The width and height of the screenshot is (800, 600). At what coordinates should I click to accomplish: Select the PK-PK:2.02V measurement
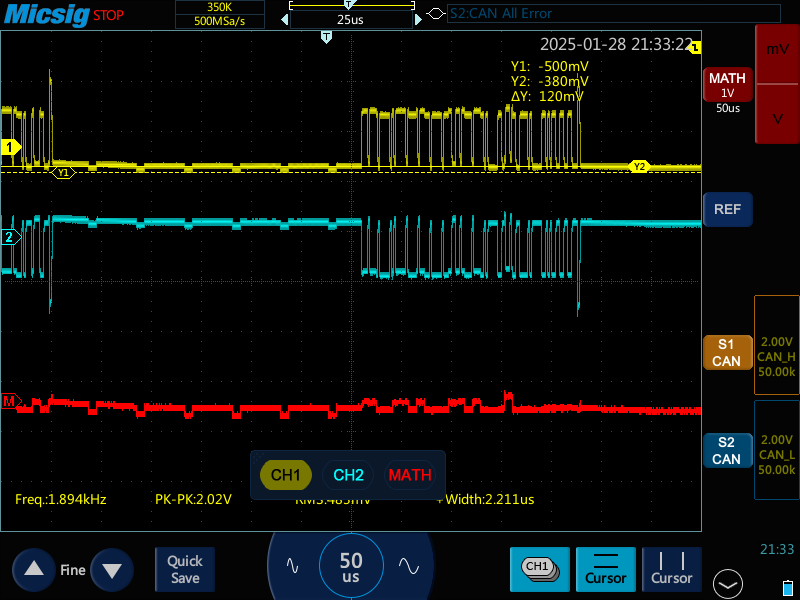point(193,499)
